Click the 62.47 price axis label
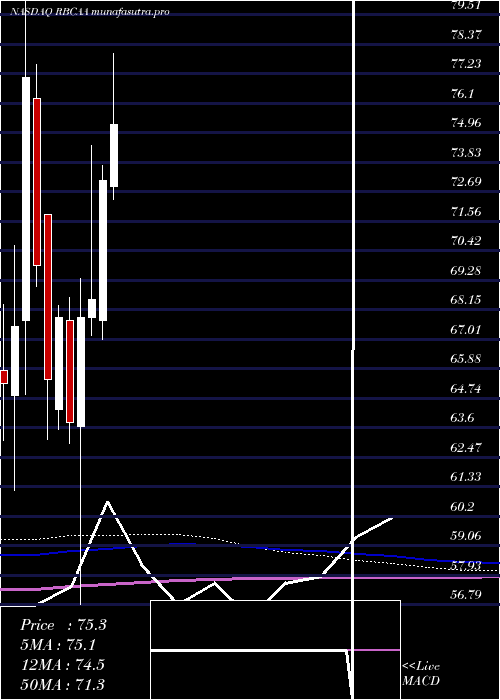 click(466, 448)
